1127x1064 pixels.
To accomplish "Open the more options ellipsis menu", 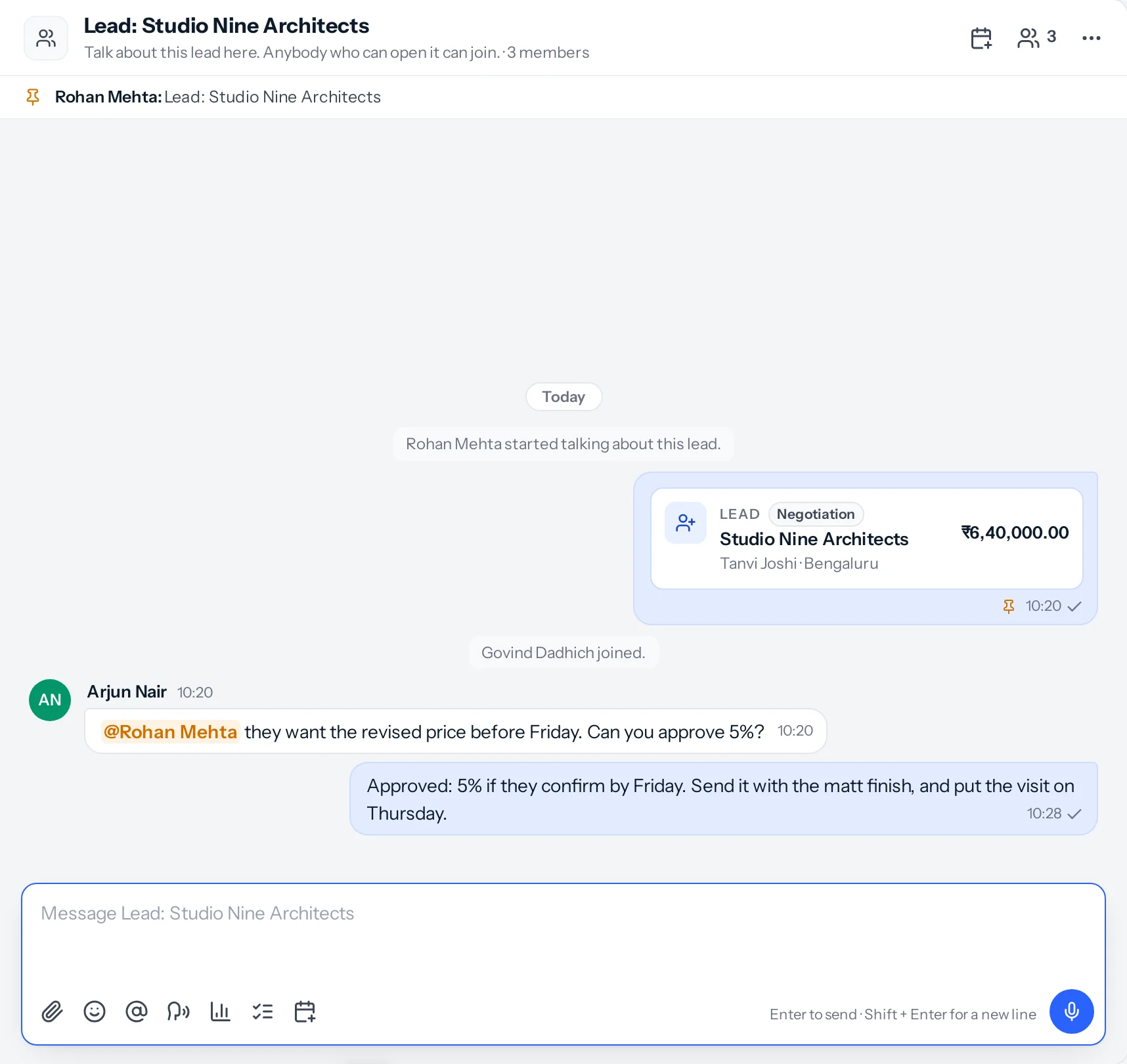I will (1092, 38).
